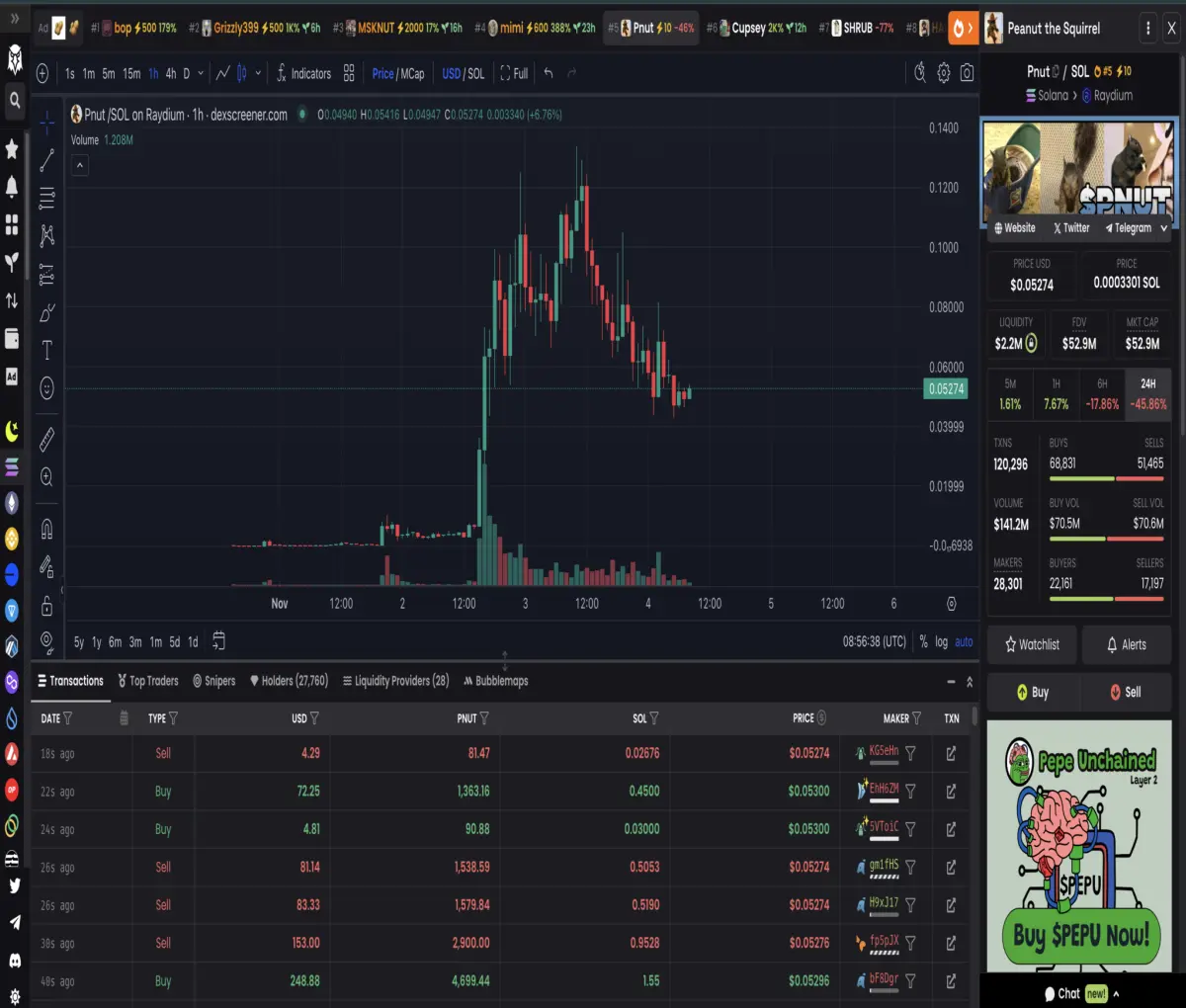Image resolution: width=1186 pixels, height=1008 pixels.
Task: Open search from the left sidebar
Action: pyautogui.click(x=15, y=100)
